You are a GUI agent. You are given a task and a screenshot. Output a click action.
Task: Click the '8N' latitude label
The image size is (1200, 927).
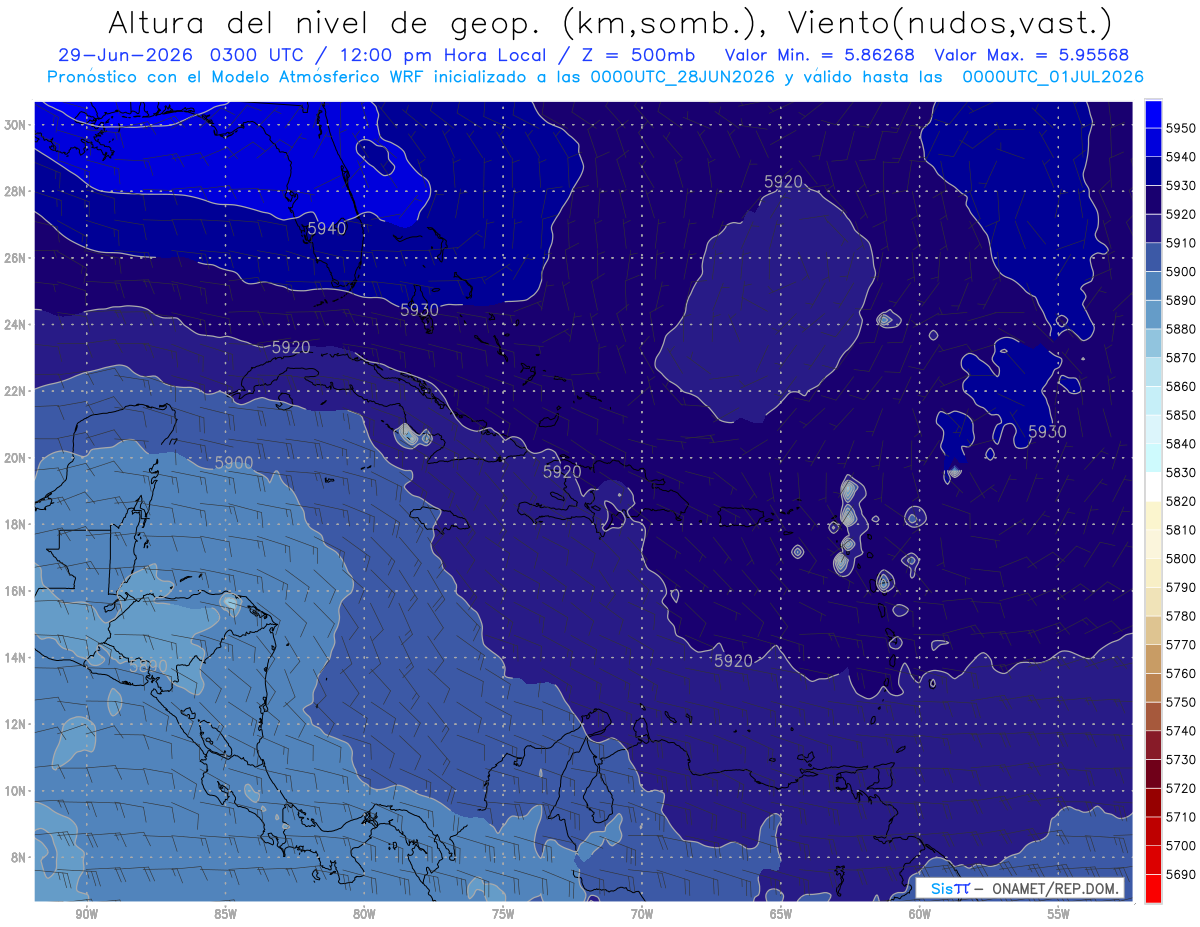18,857
